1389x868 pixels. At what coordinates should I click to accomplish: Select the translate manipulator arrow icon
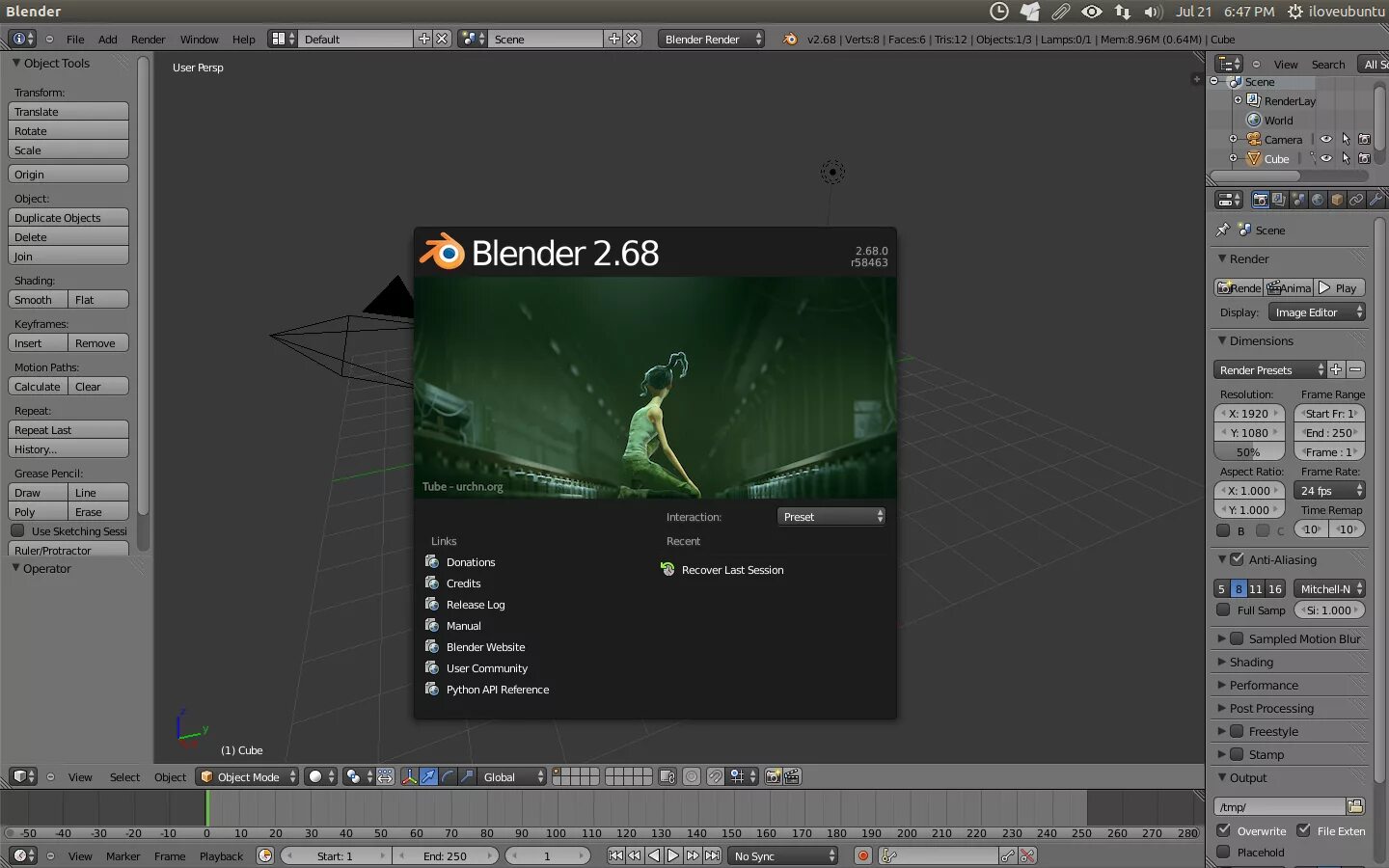pos(428,776)
